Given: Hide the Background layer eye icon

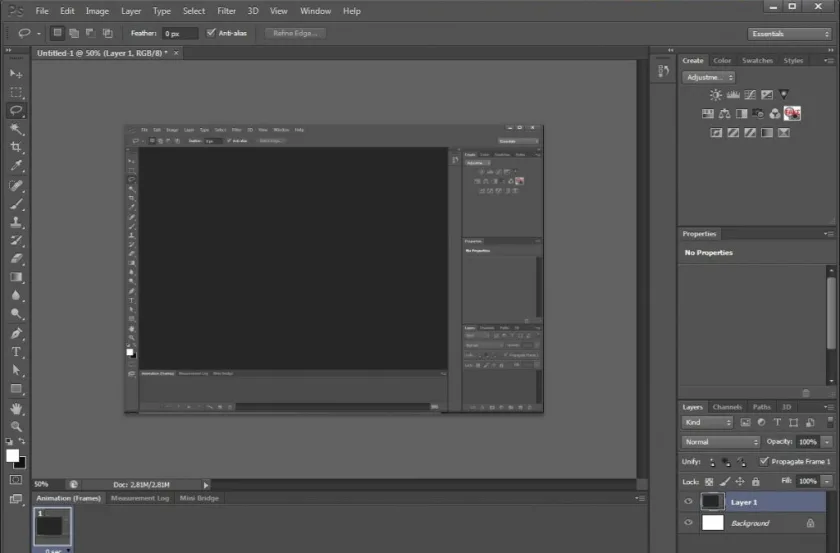Looking at the screenshot, I should [688, 522].
